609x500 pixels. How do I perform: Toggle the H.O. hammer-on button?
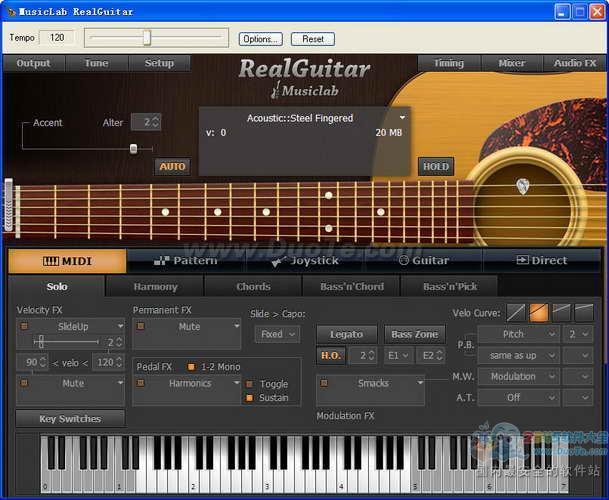click(x=331, y=355)
